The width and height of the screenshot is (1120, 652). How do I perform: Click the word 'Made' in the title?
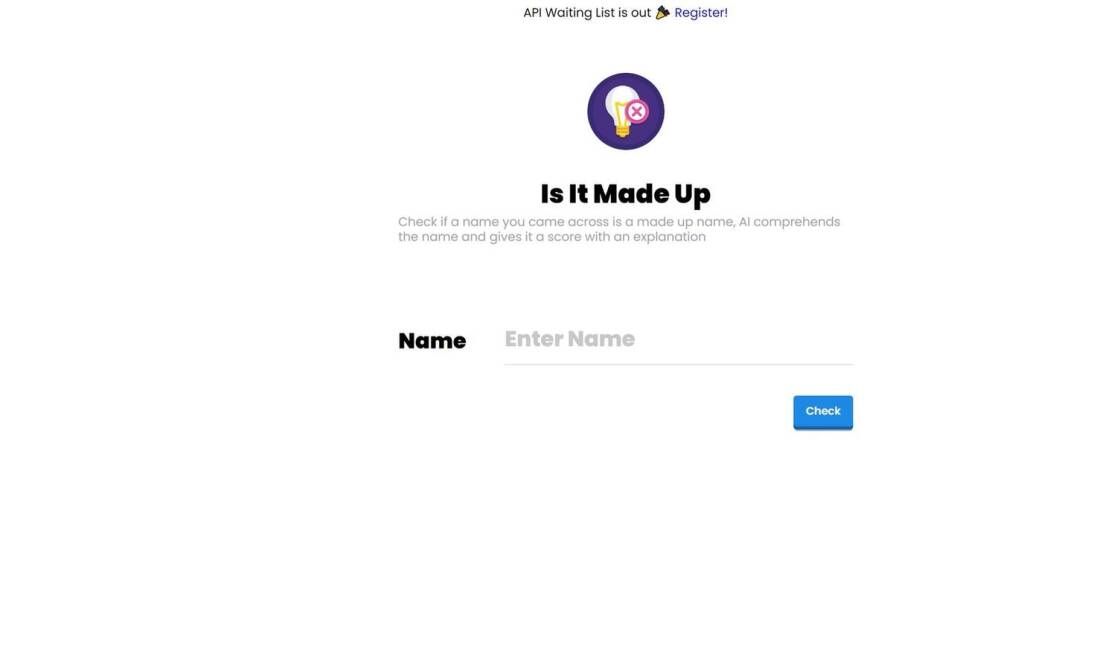[631, 194]
